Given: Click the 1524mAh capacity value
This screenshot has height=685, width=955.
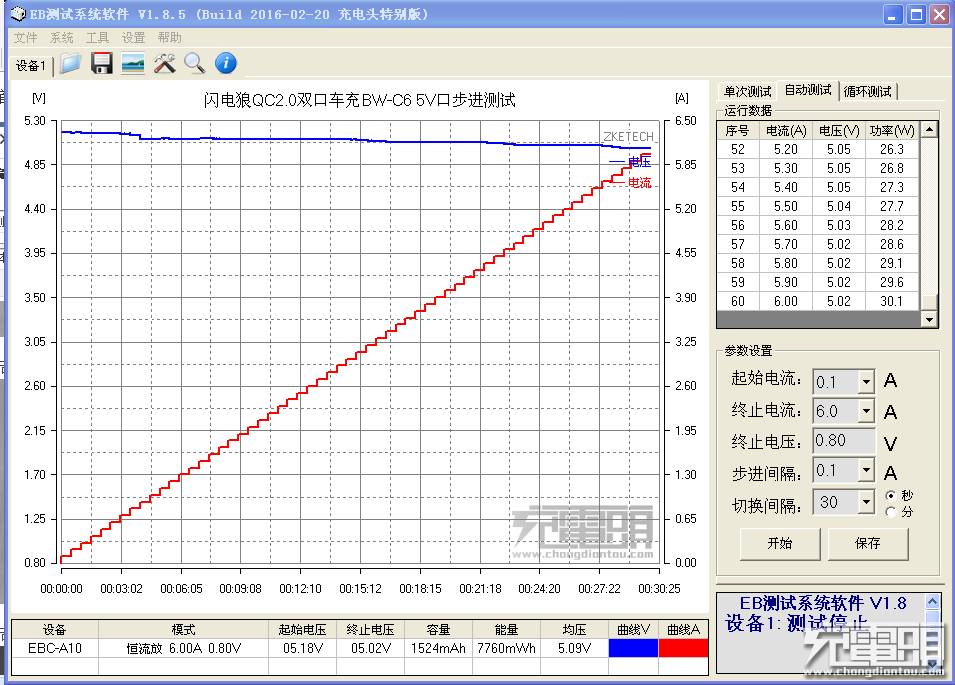Looking at the screenshot, I should (438, 648).
